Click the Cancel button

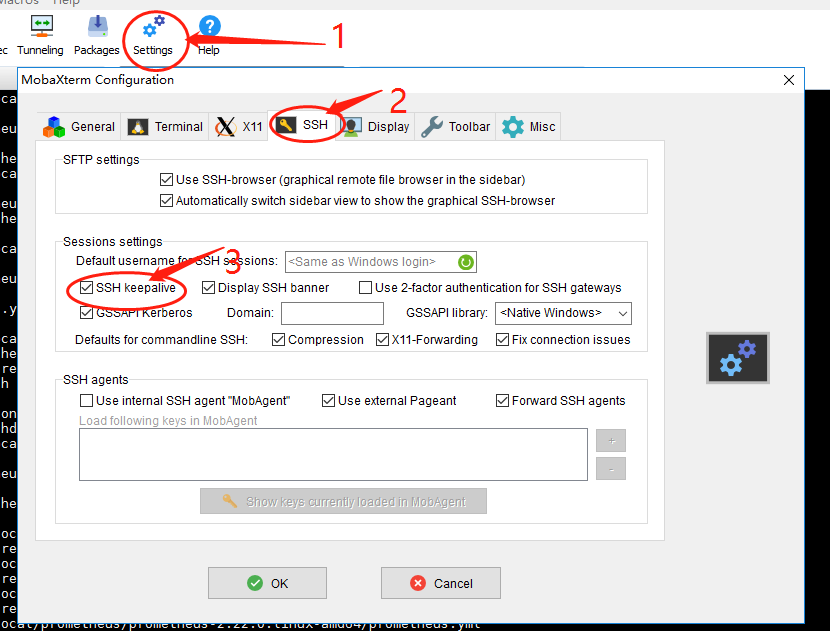tap(441, 583)
